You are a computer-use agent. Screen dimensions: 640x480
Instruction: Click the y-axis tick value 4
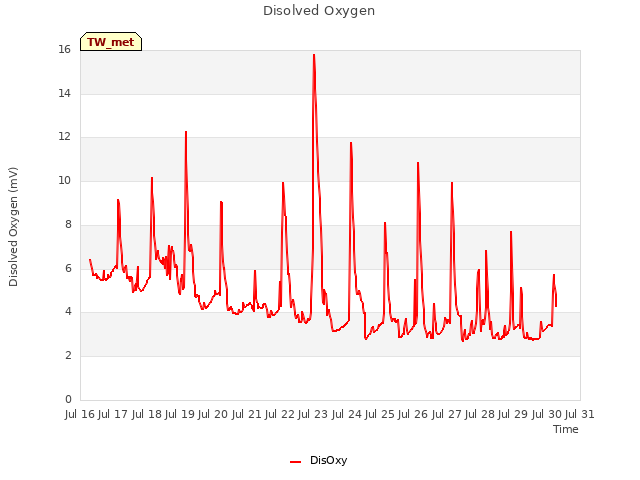click(x=68, y=312)
